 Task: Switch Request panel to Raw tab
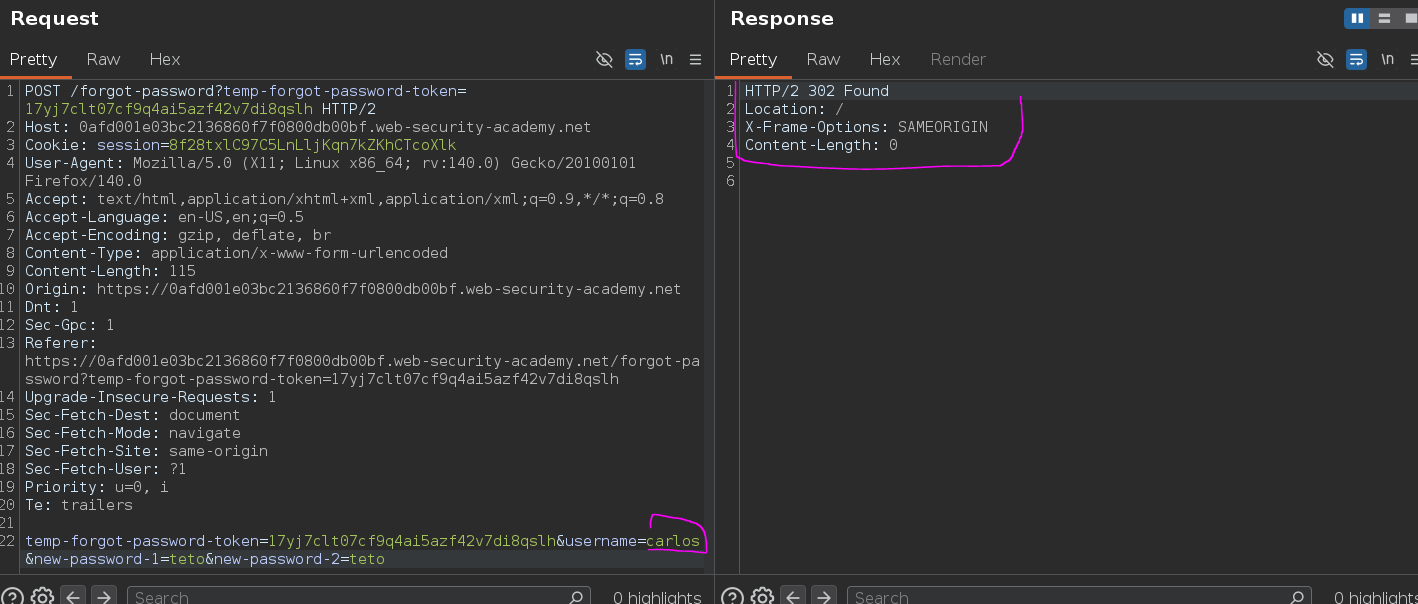pyautogui.click(x=103, y=59)
